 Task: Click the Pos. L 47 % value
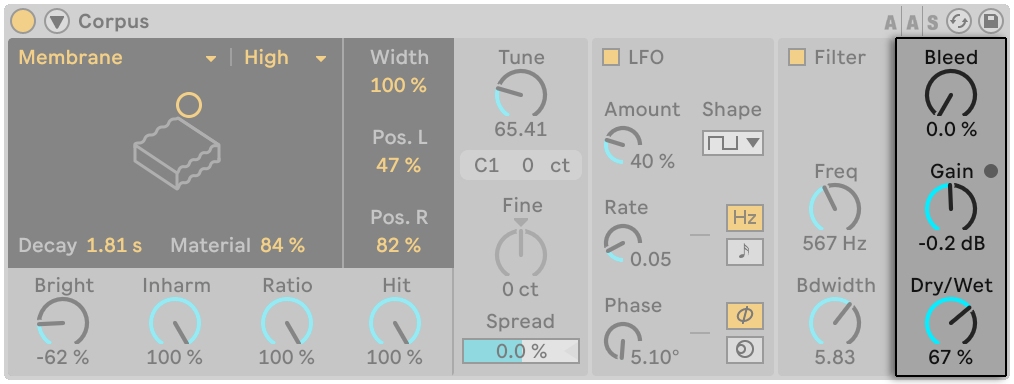399,165
